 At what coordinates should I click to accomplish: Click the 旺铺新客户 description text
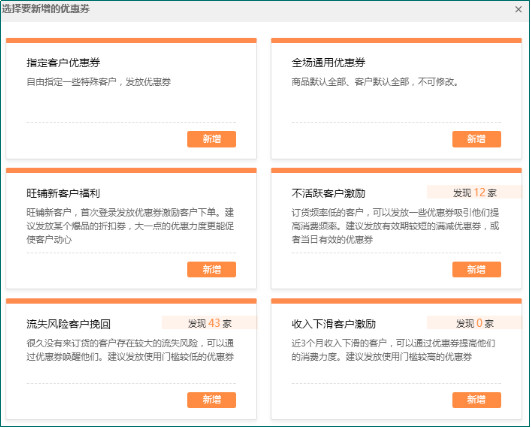click(x=130, y=226)
